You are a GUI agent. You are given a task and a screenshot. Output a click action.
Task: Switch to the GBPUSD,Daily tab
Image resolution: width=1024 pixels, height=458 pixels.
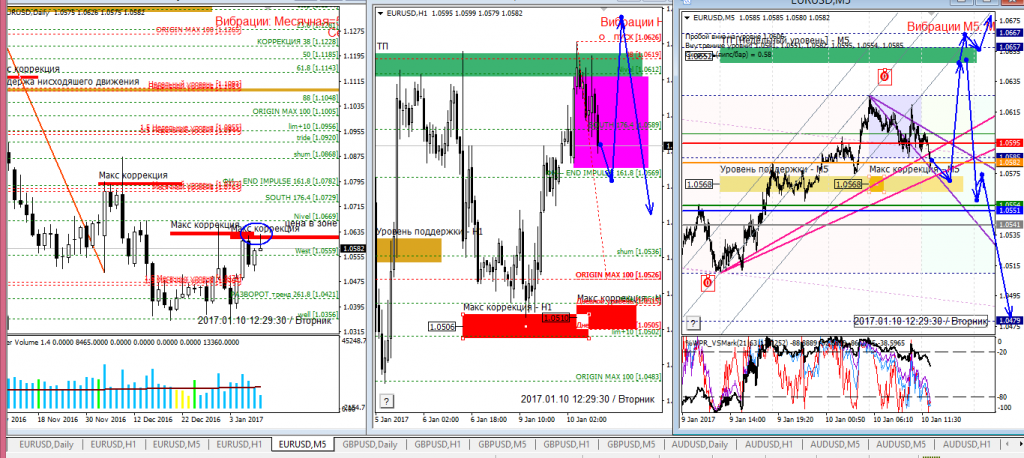(x=369, y=444)
